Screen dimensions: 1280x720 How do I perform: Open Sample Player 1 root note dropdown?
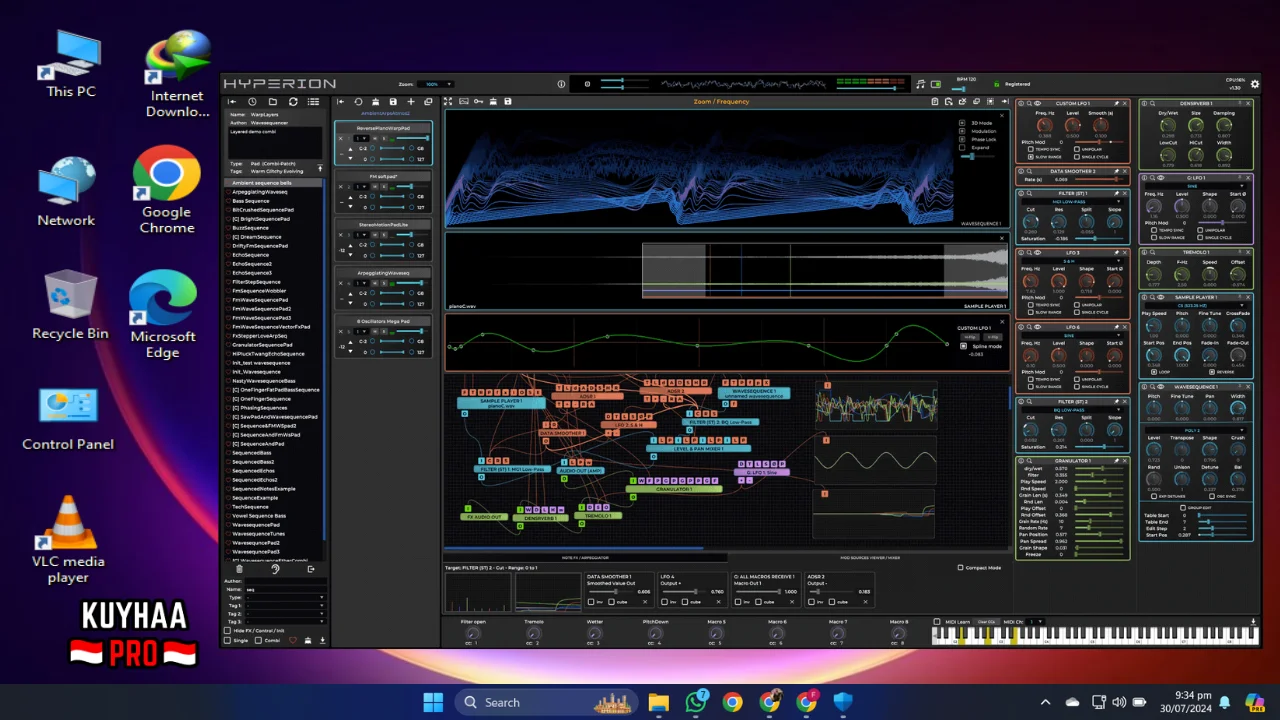[1196, 305]
